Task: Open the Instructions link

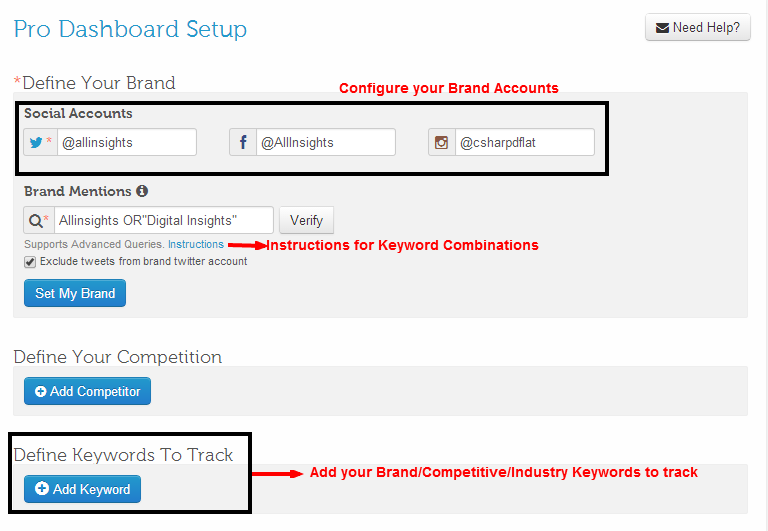Action: [196, 244]
